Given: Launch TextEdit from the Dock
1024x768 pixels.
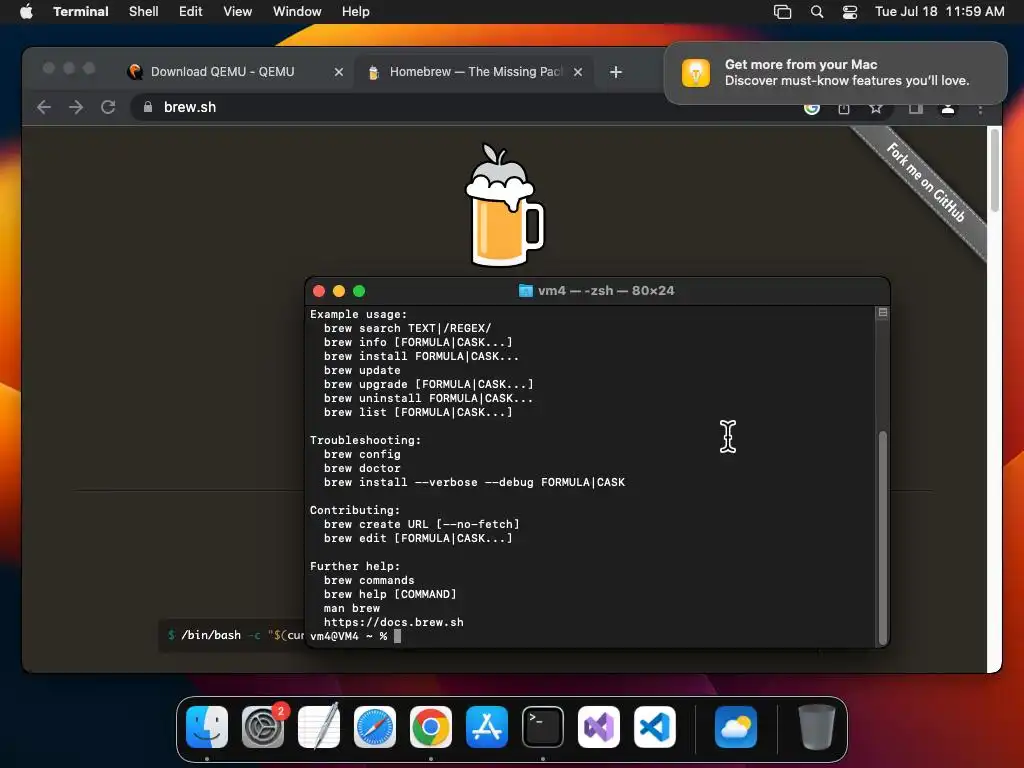Looking at the screenshot, I should coord(319,727).
